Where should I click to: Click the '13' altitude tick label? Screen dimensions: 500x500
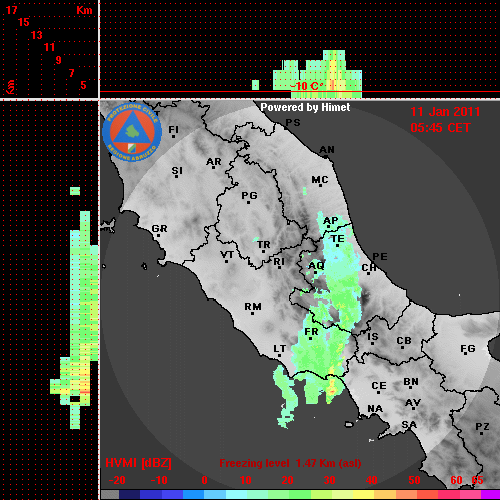(37, 35)
